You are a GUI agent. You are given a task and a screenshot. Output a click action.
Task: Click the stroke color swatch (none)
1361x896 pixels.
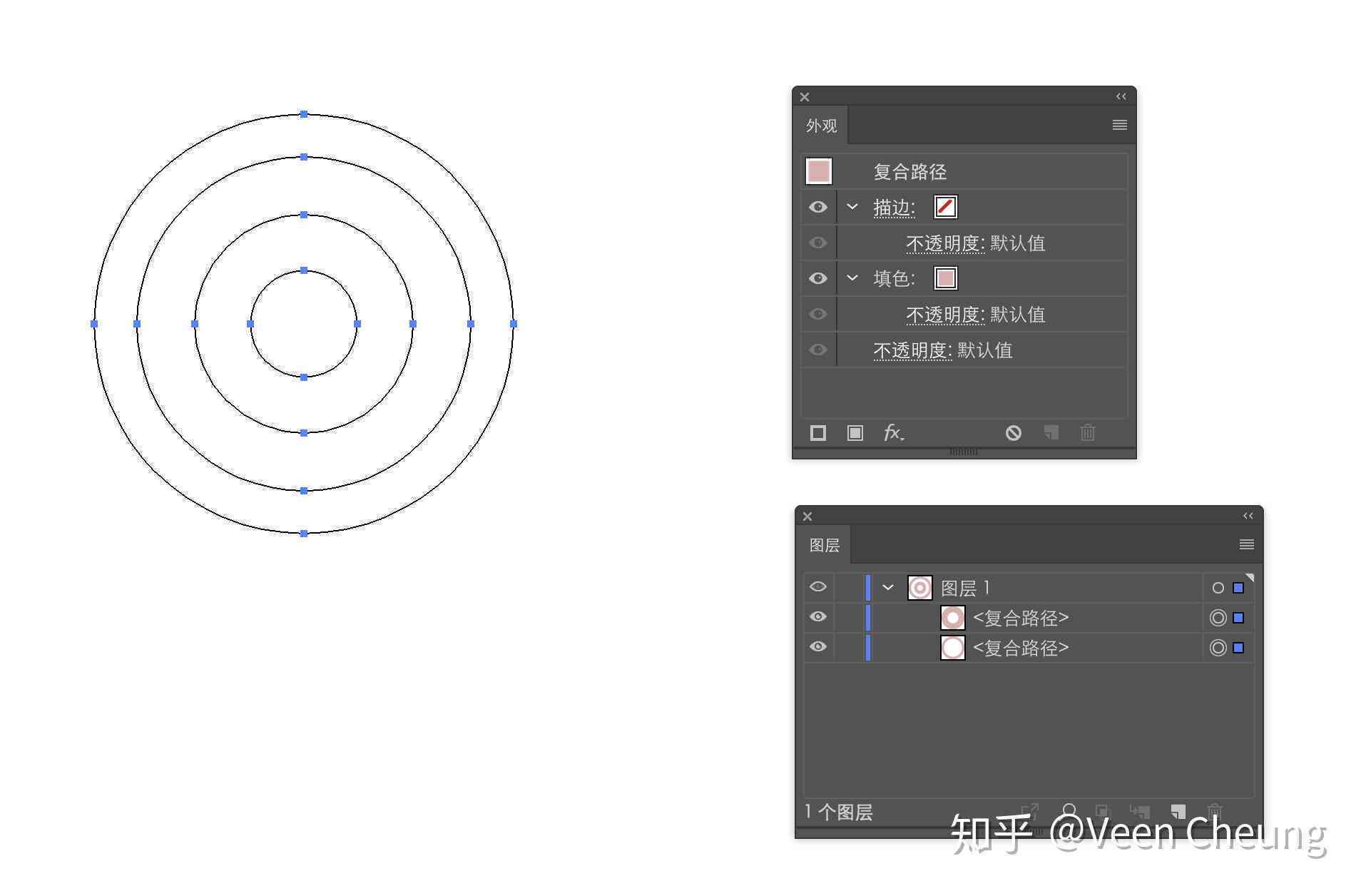[946, 207]
